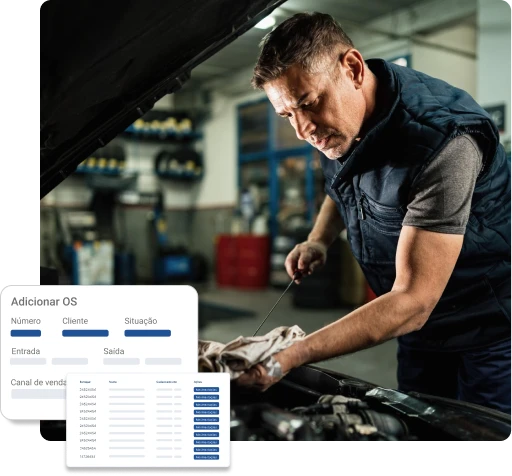512x476 pixels.
Task: Click the blue action button in table's bottom row
Action: click(x=206, y=457)
